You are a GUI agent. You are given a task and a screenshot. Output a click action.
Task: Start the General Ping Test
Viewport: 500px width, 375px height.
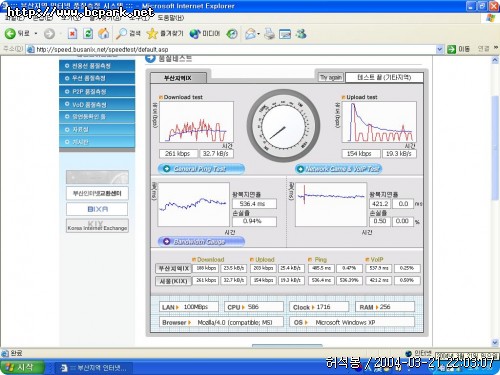[201, 169]
